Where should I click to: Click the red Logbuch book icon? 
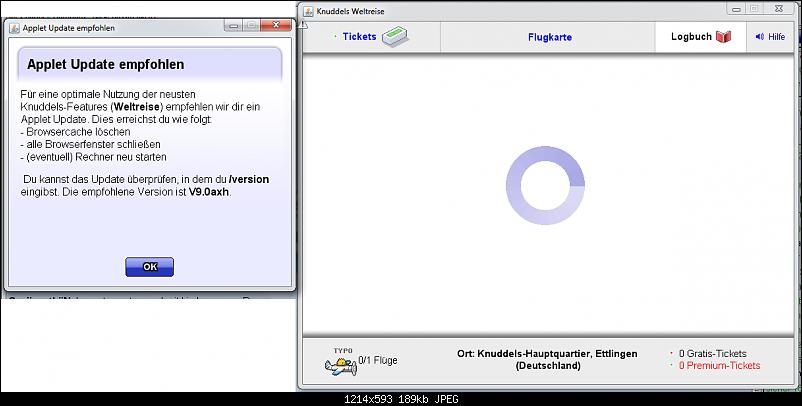tap(723, 37)
